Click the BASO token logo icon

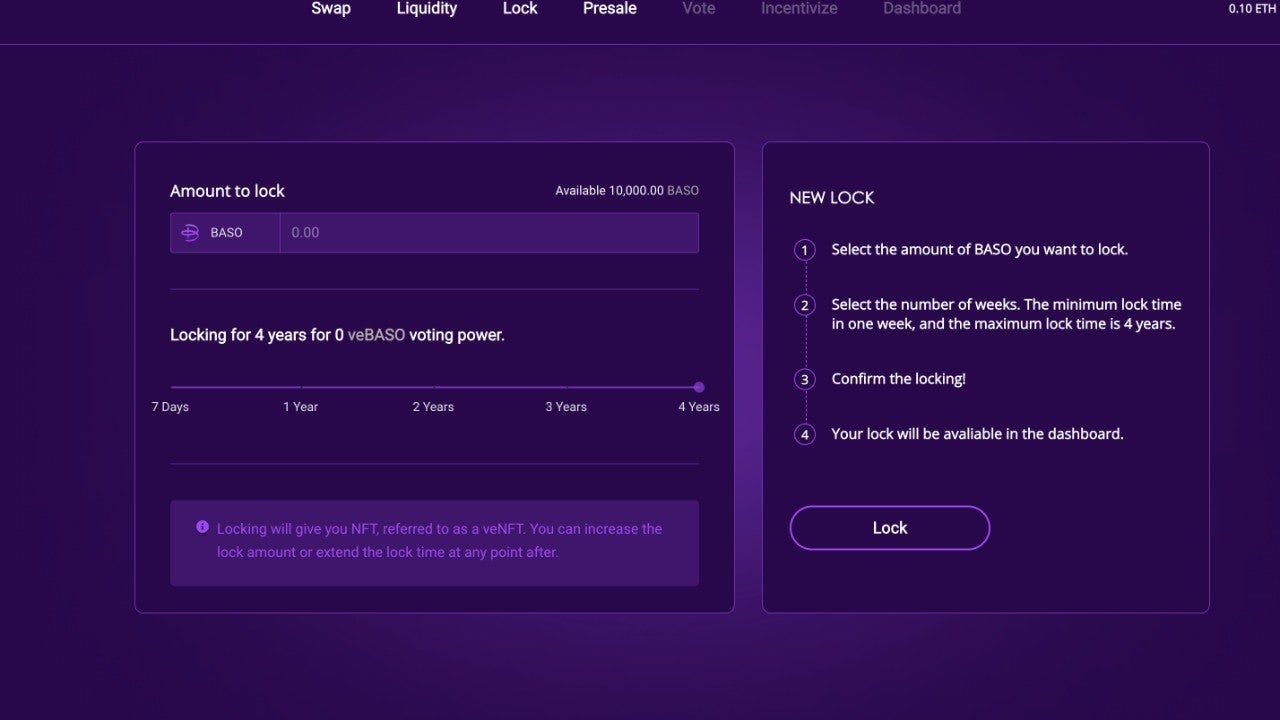[190, 233]
